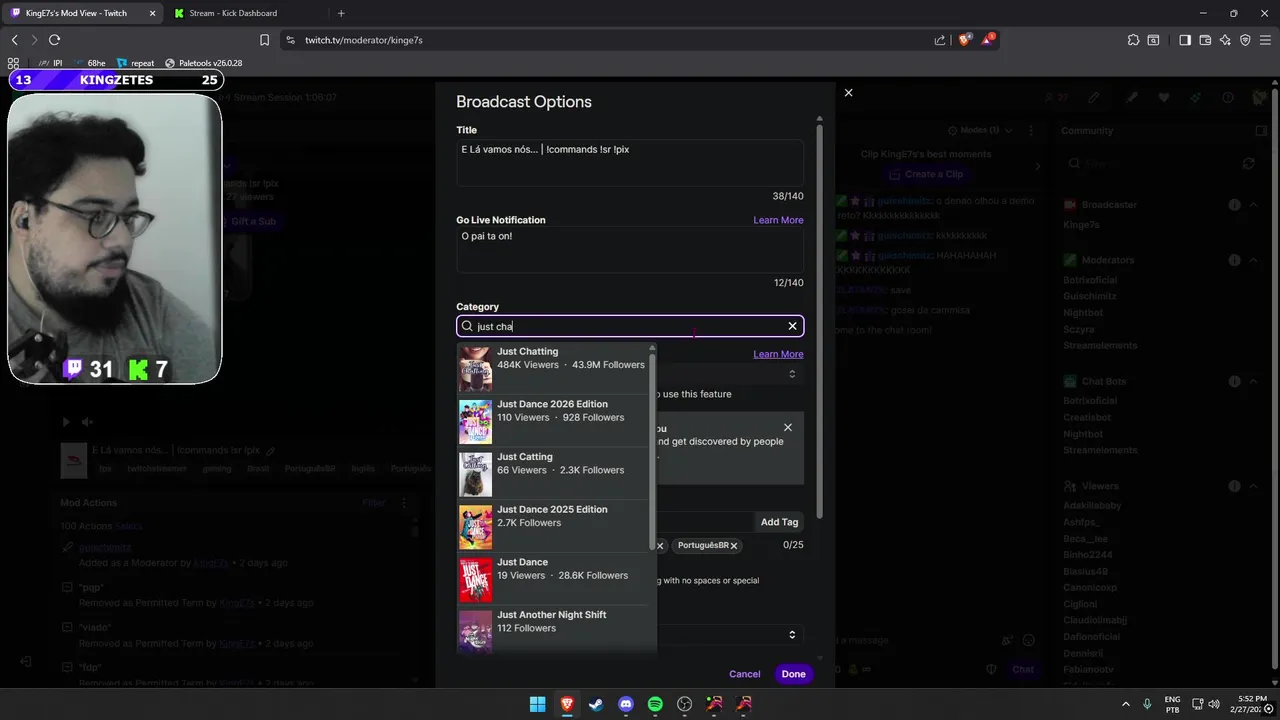Click Cancel in Broadcast Options
The image size is (1280, 720).
coord(745,674)
